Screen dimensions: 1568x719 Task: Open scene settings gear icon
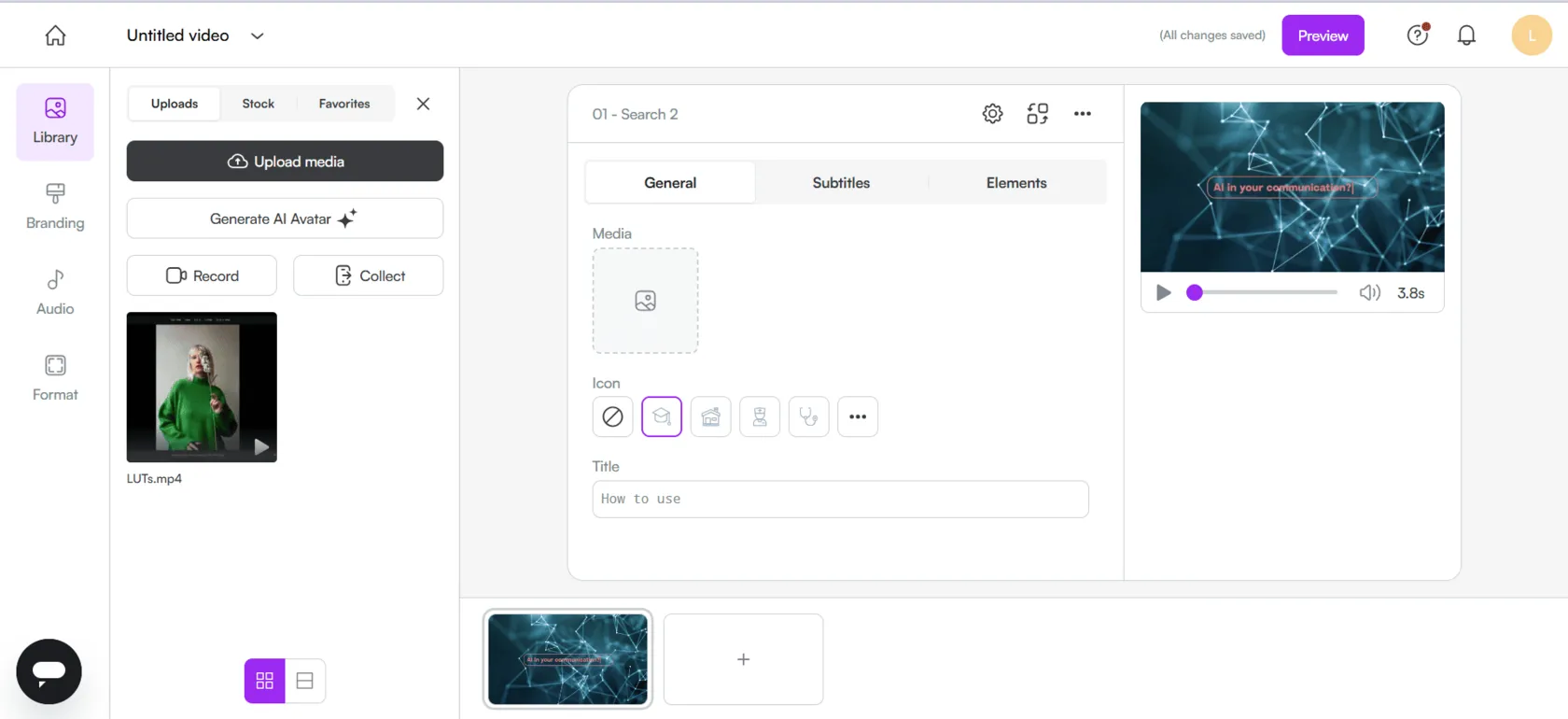point(992,114)
